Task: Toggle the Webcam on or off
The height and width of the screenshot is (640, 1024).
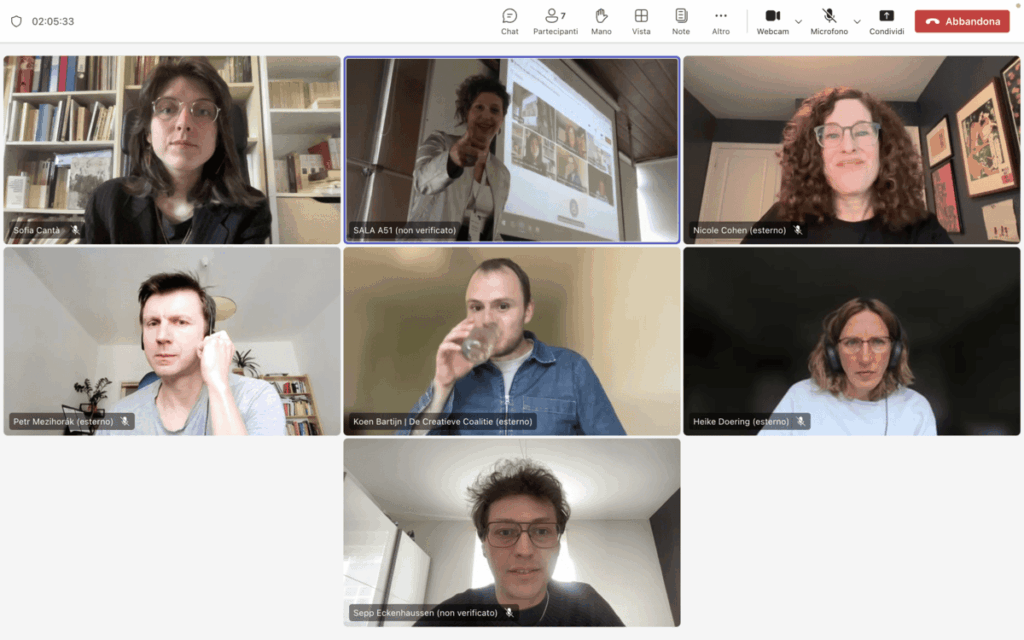Action: 773,22
